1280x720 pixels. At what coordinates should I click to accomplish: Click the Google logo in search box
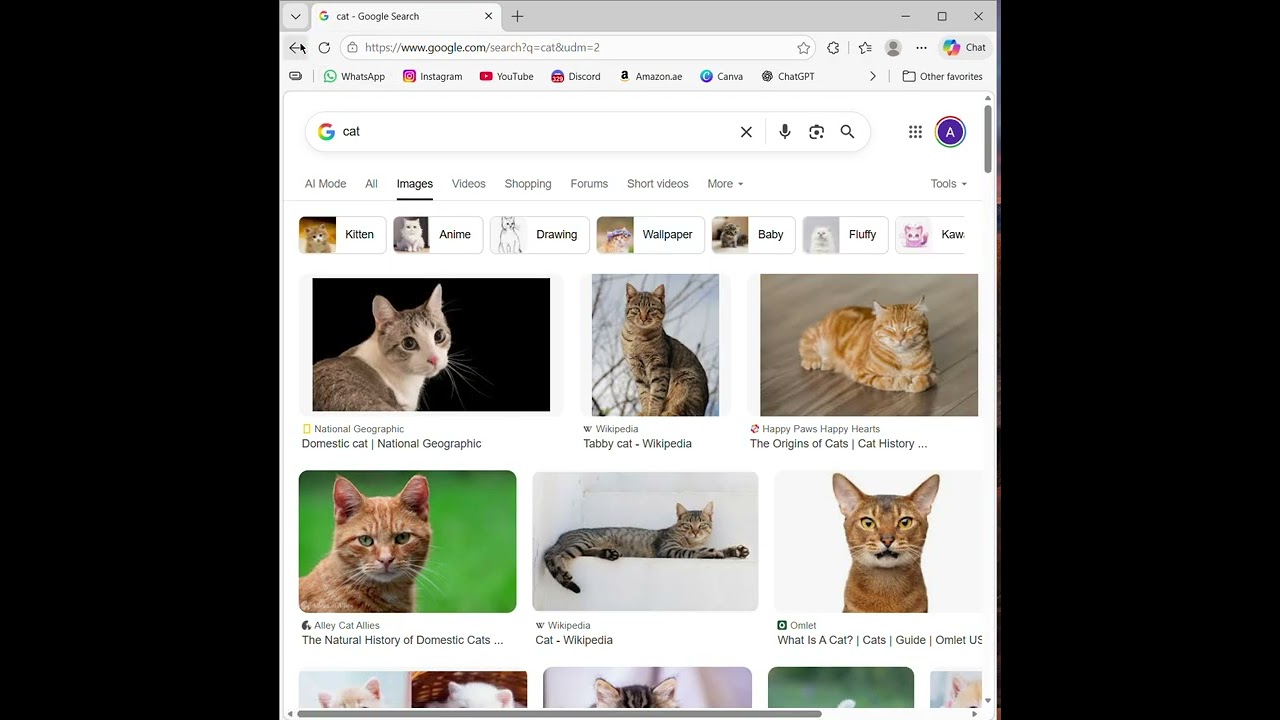click(x=326, y=131)
